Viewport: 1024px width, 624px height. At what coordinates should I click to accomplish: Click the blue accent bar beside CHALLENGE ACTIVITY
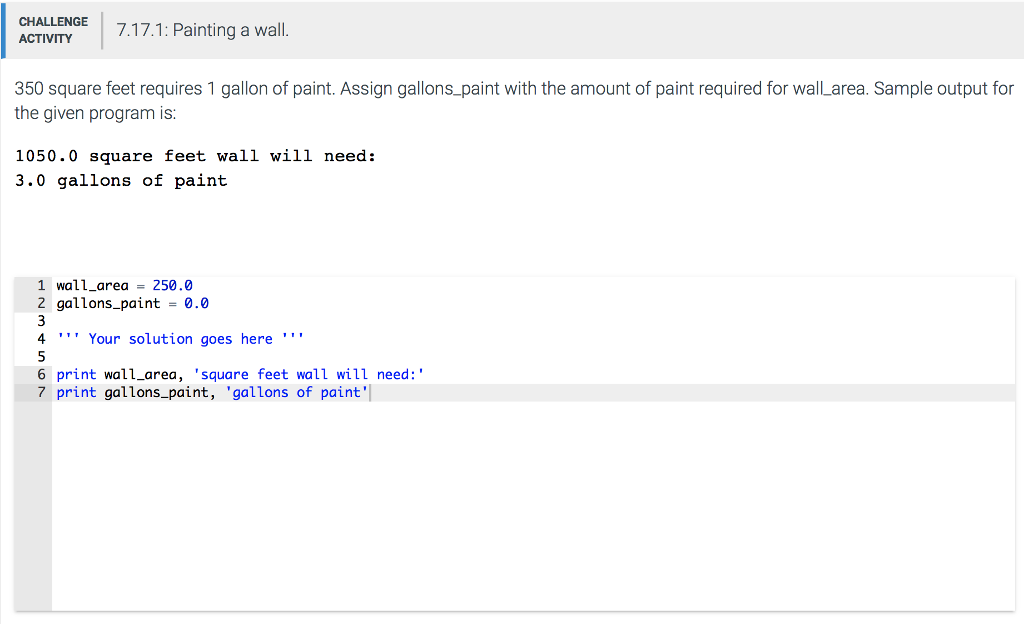pos(4,29)
